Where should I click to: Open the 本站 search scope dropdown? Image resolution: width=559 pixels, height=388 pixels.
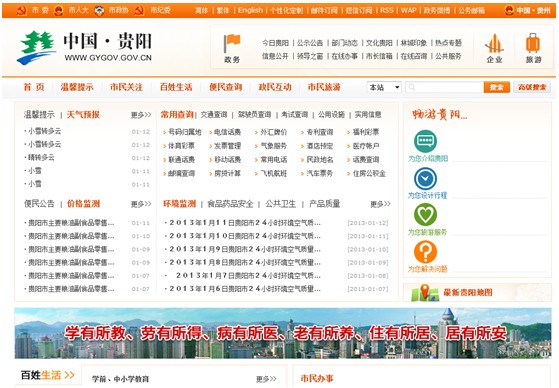[x=384, y=87]
